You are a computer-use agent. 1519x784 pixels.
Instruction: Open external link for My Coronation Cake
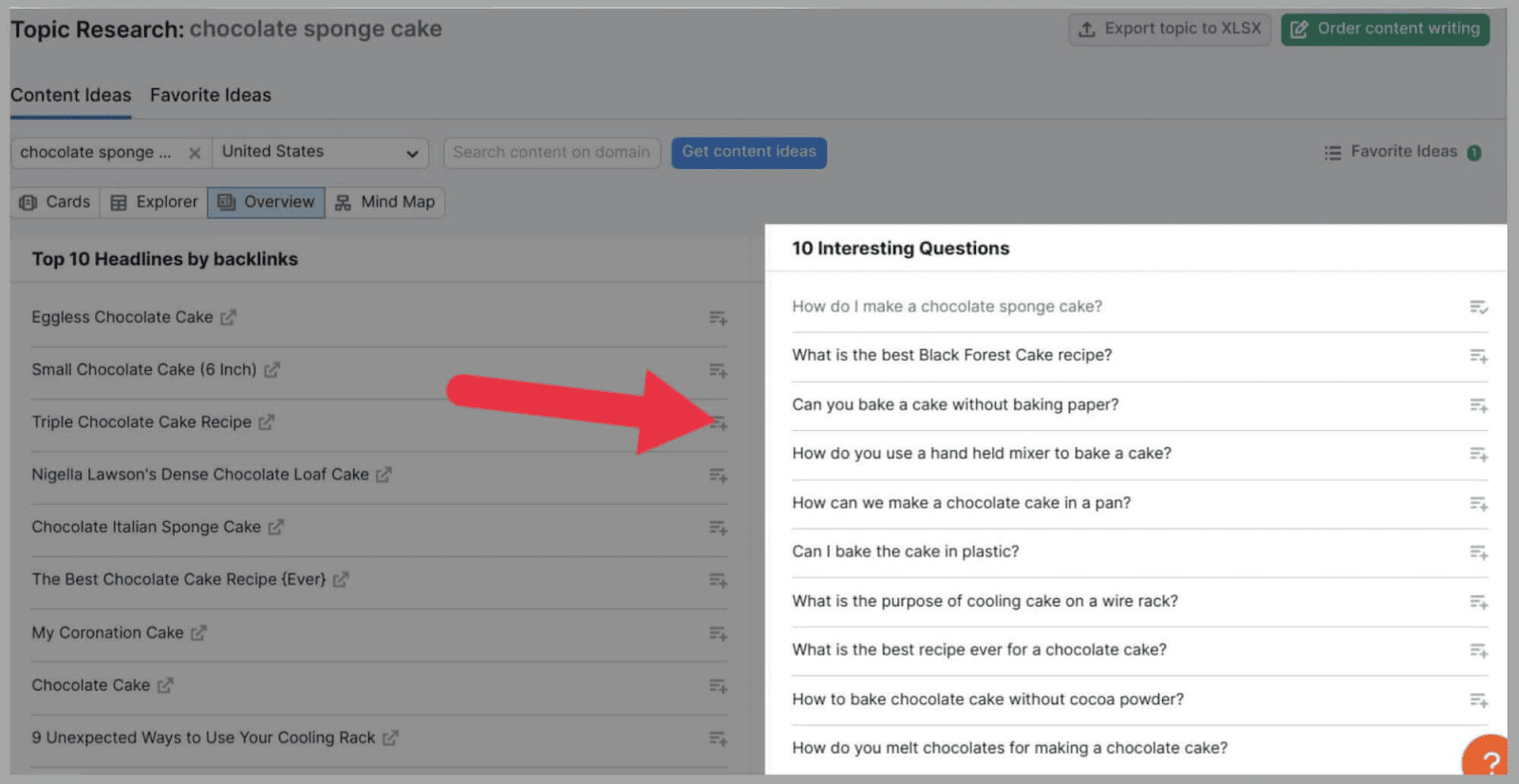coord(198,633)
